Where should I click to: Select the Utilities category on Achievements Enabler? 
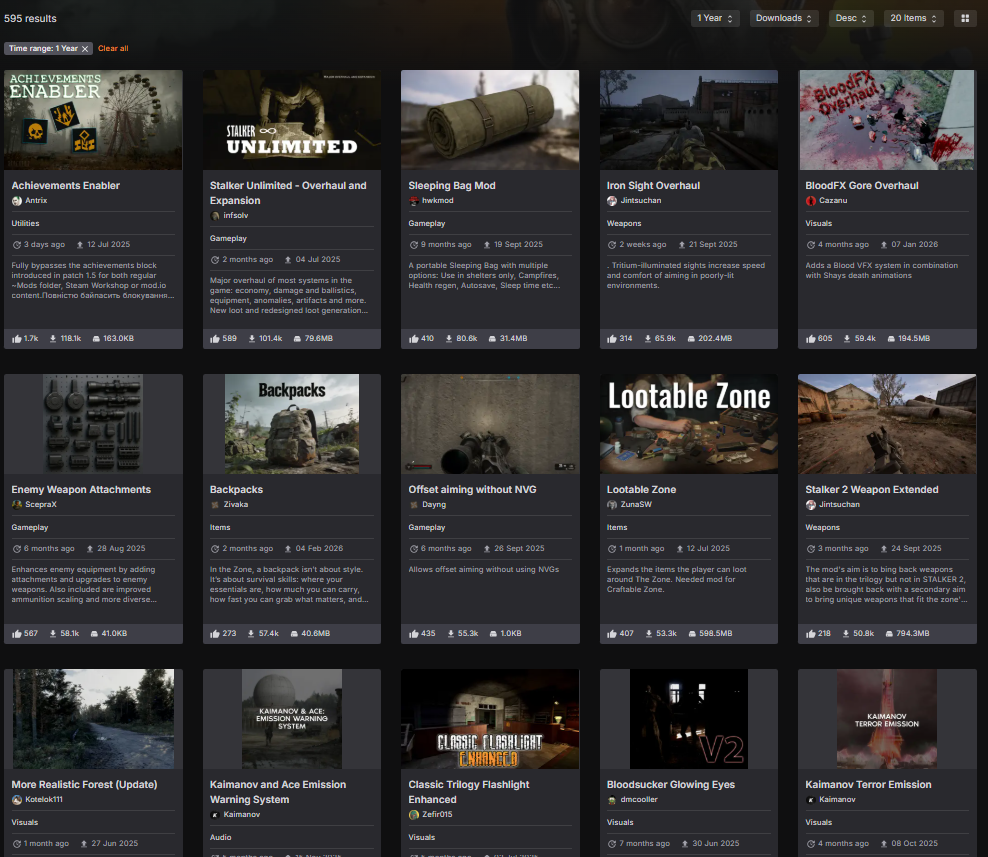click(x=25, y=224)
